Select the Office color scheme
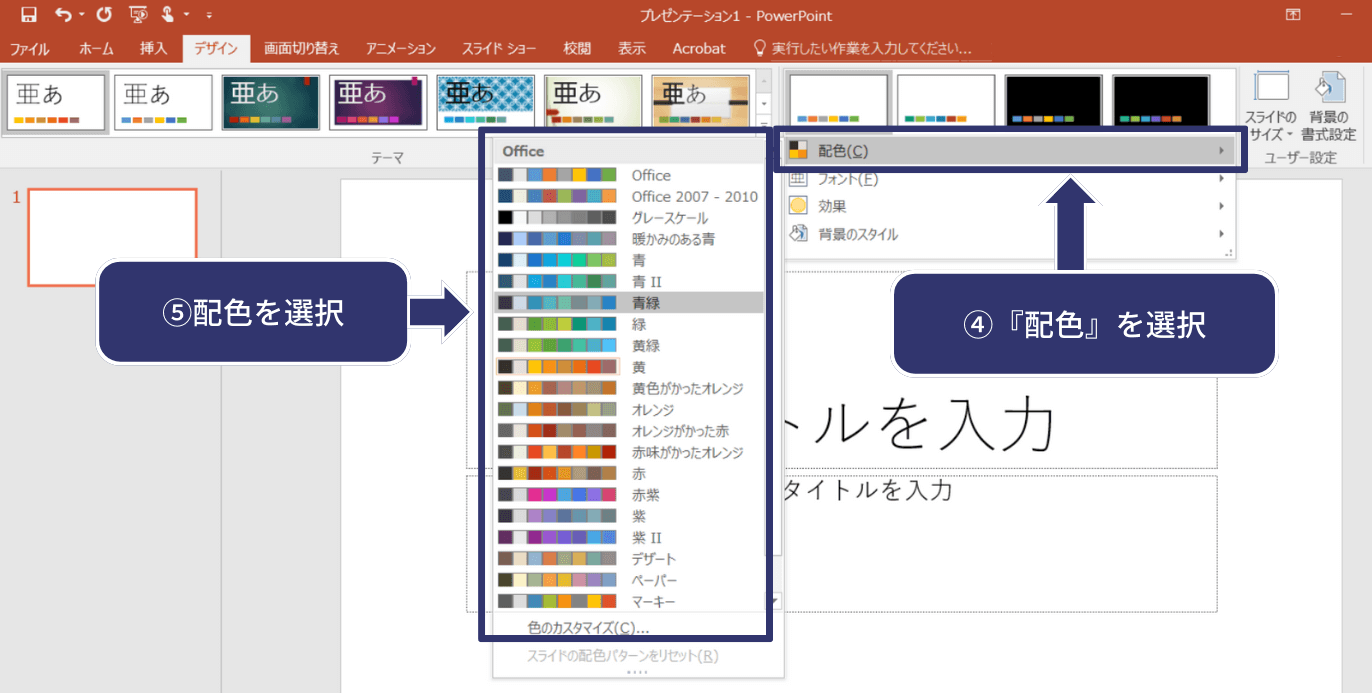 coord(630,175)
